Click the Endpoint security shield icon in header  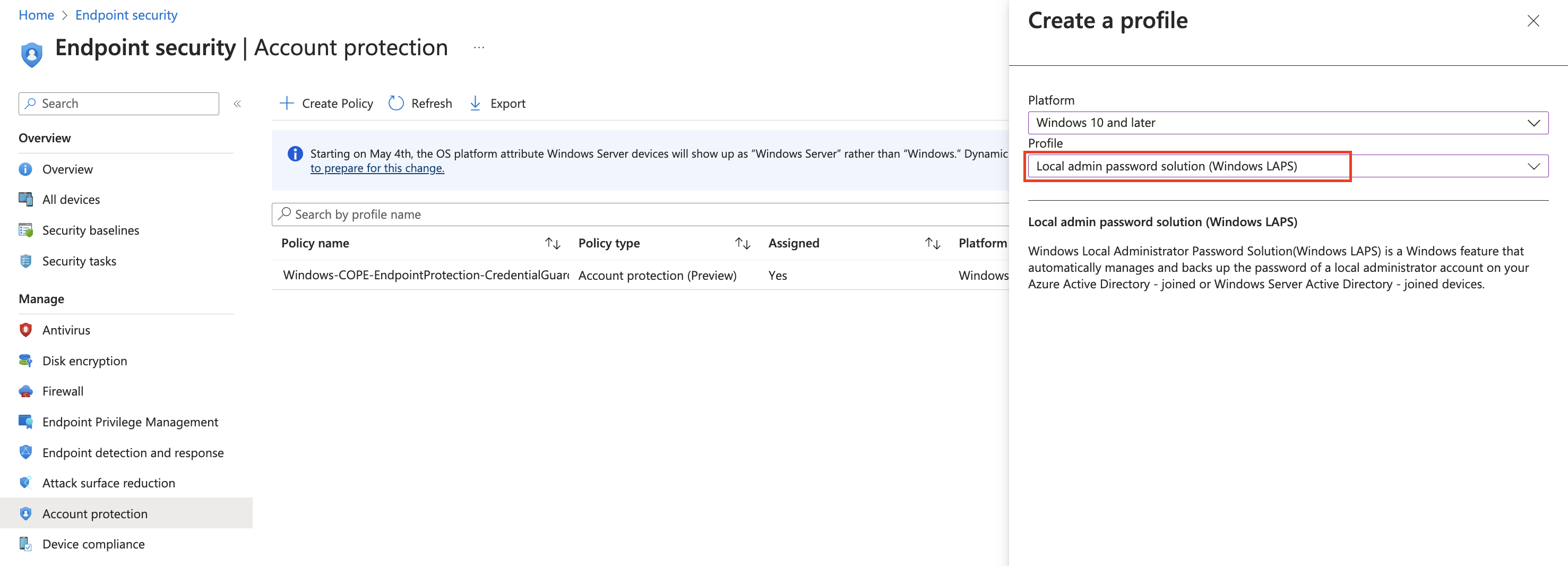[32, 54]
